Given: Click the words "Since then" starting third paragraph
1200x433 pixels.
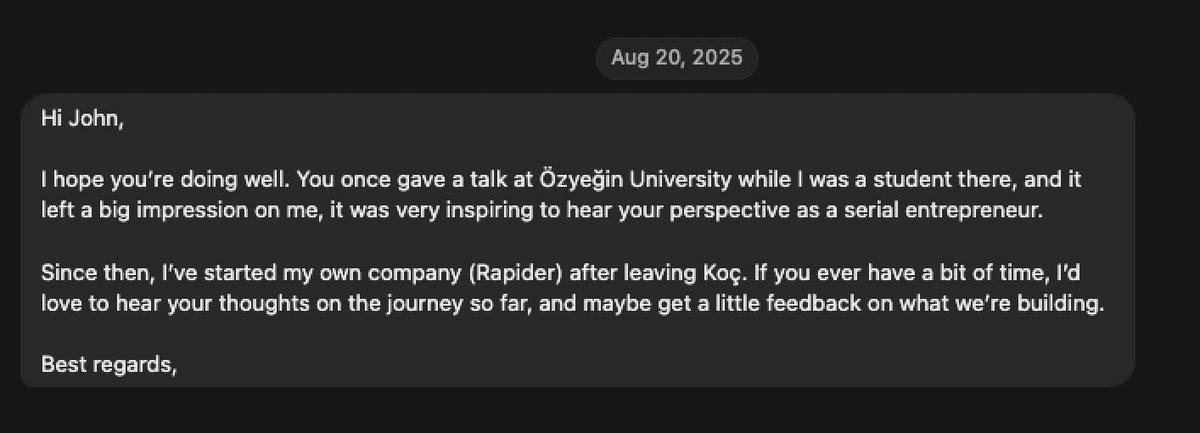Looking at the screenshot, I should click(x=85, y=273).
